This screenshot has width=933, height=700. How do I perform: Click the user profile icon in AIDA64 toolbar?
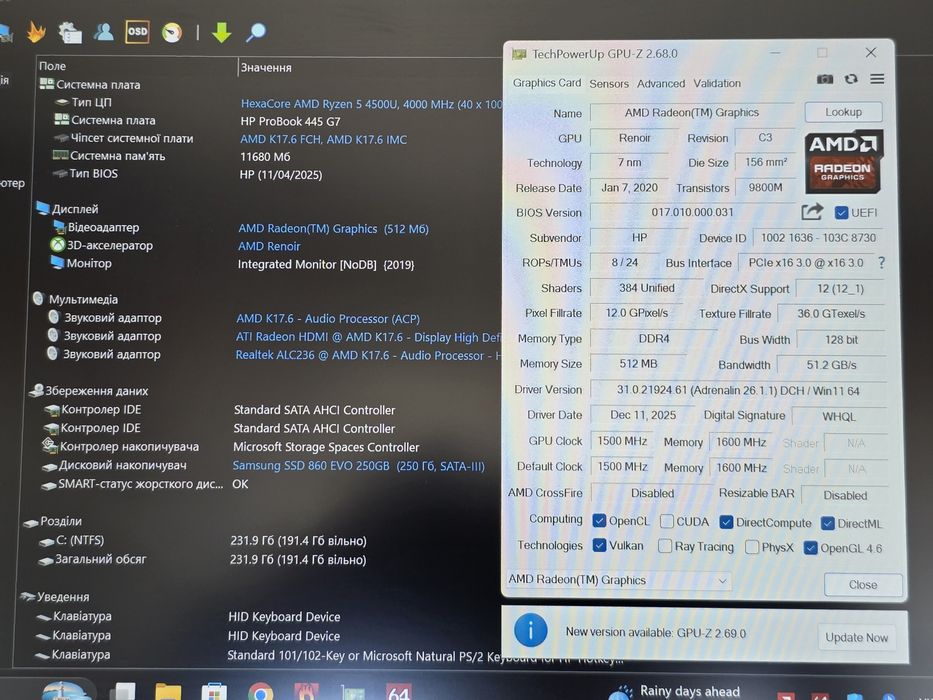pyautogui.click(x=104, y=32)
